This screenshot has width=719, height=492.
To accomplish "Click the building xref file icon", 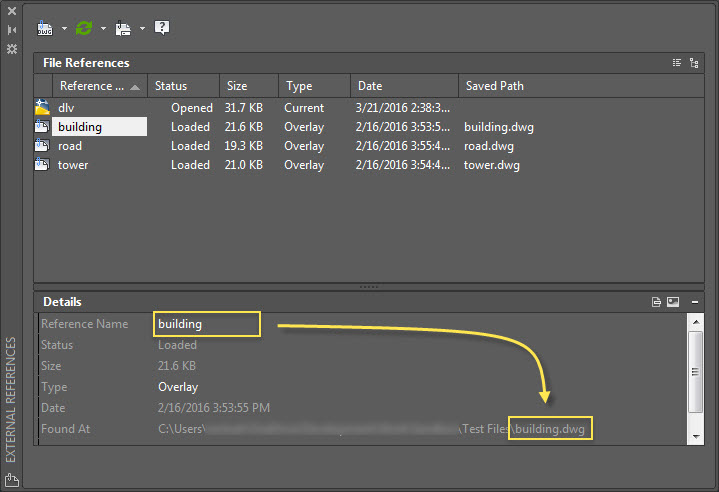I will pos(42,127).
